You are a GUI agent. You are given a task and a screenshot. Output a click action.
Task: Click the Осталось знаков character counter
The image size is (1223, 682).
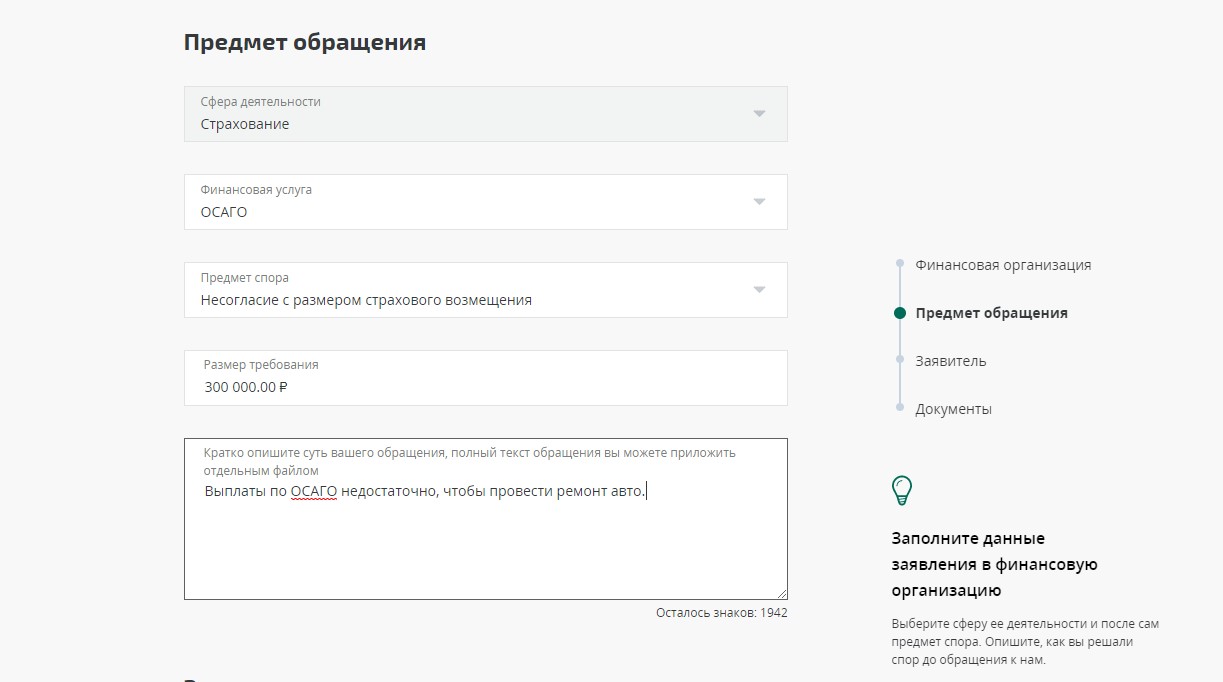[x=721, y=613]
